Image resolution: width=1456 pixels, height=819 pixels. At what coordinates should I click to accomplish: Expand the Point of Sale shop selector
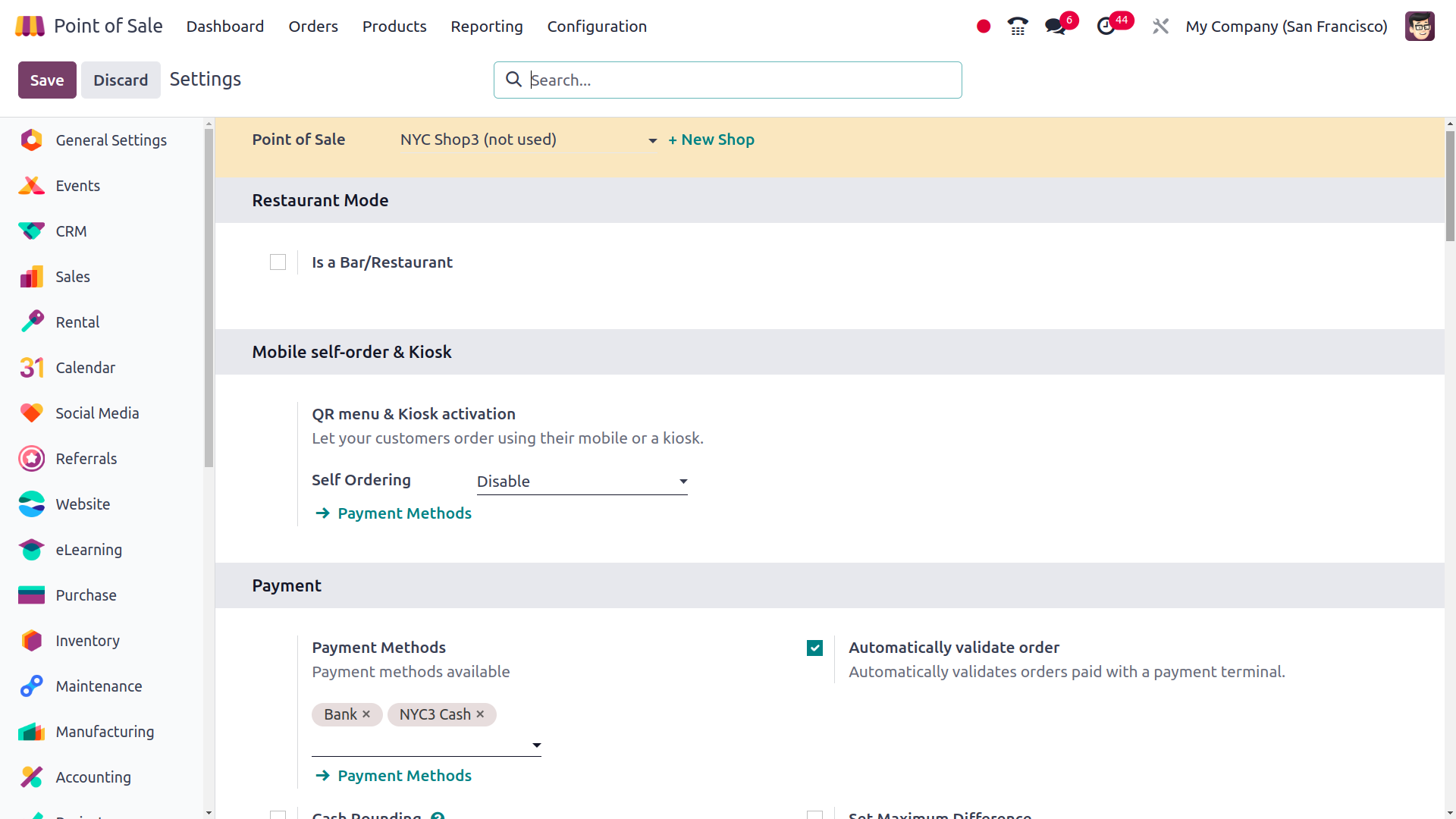point(528,140)
